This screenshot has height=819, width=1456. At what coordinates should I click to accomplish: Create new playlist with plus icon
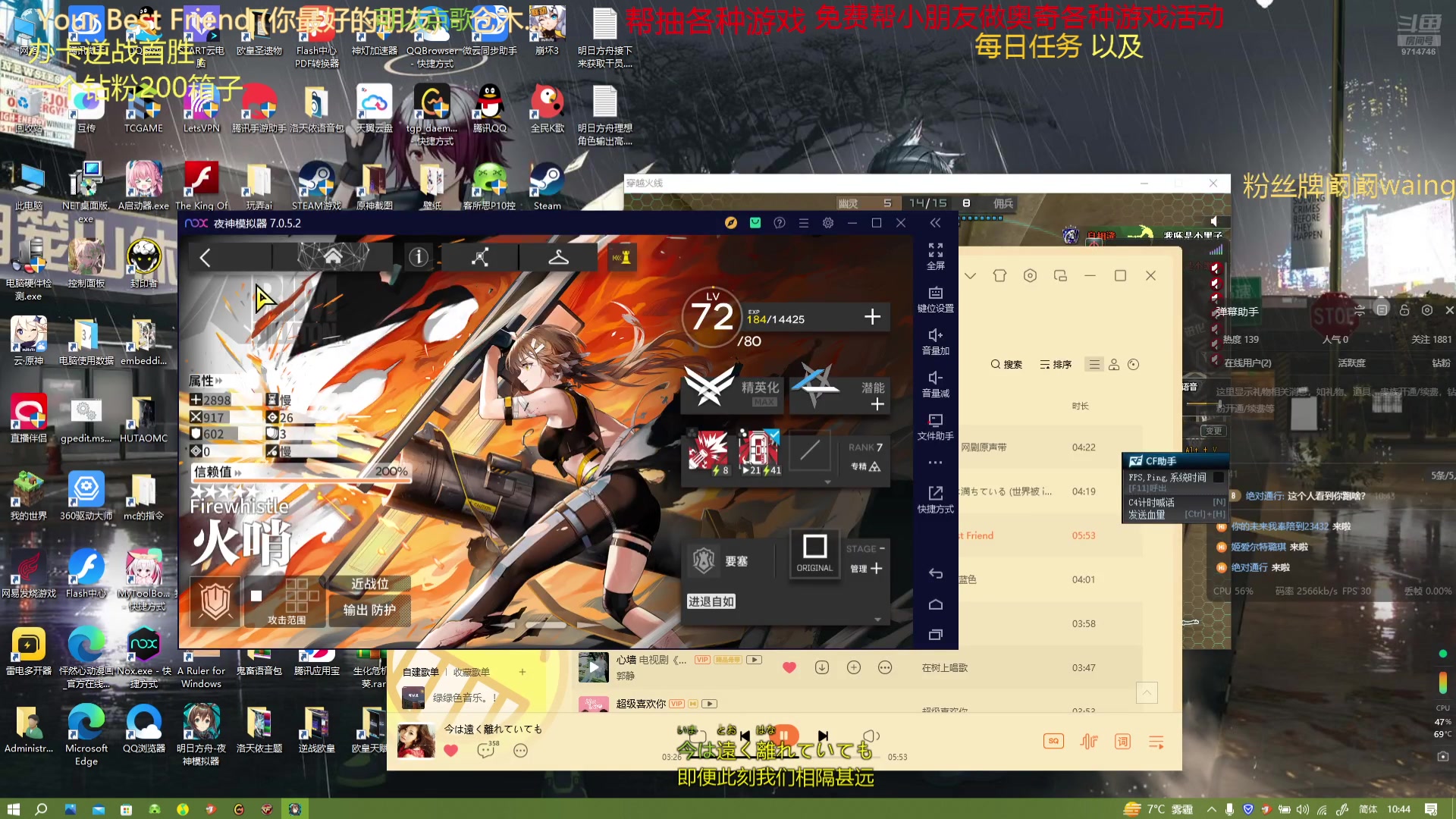(522, 672)
